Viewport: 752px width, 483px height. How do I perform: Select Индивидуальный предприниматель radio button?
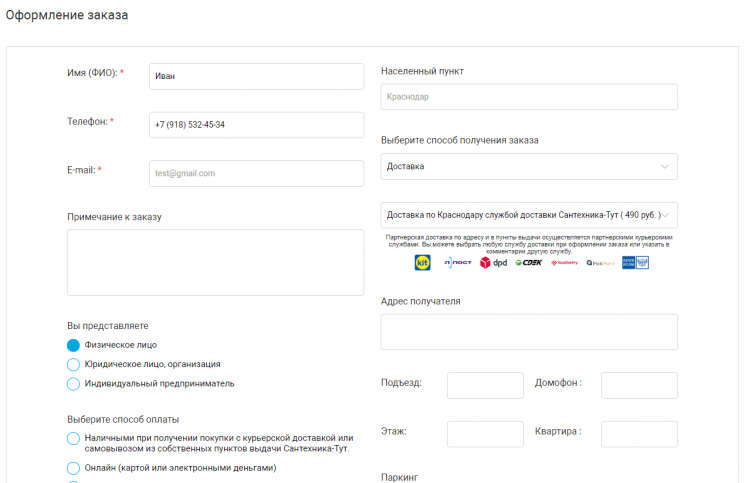pos(73,384)
